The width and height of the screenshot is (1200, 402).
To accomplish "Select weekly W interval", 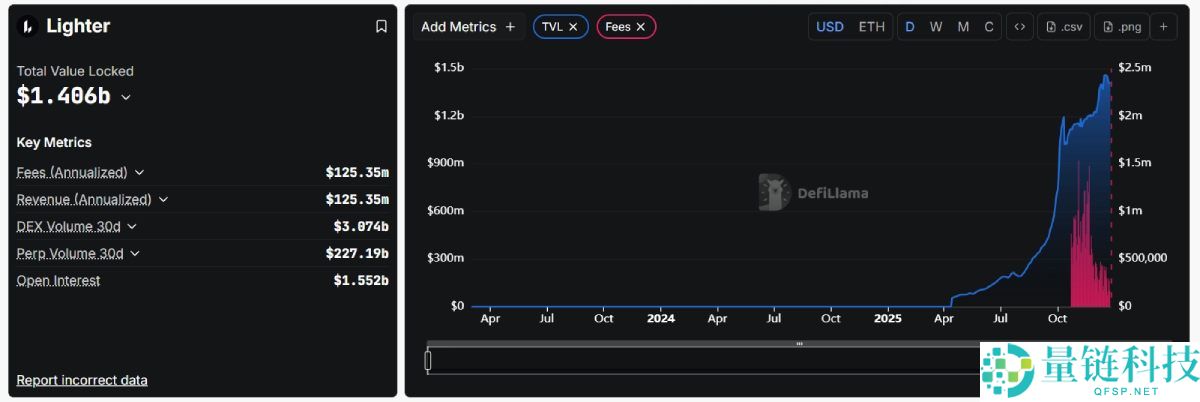I will coord(936,27).
